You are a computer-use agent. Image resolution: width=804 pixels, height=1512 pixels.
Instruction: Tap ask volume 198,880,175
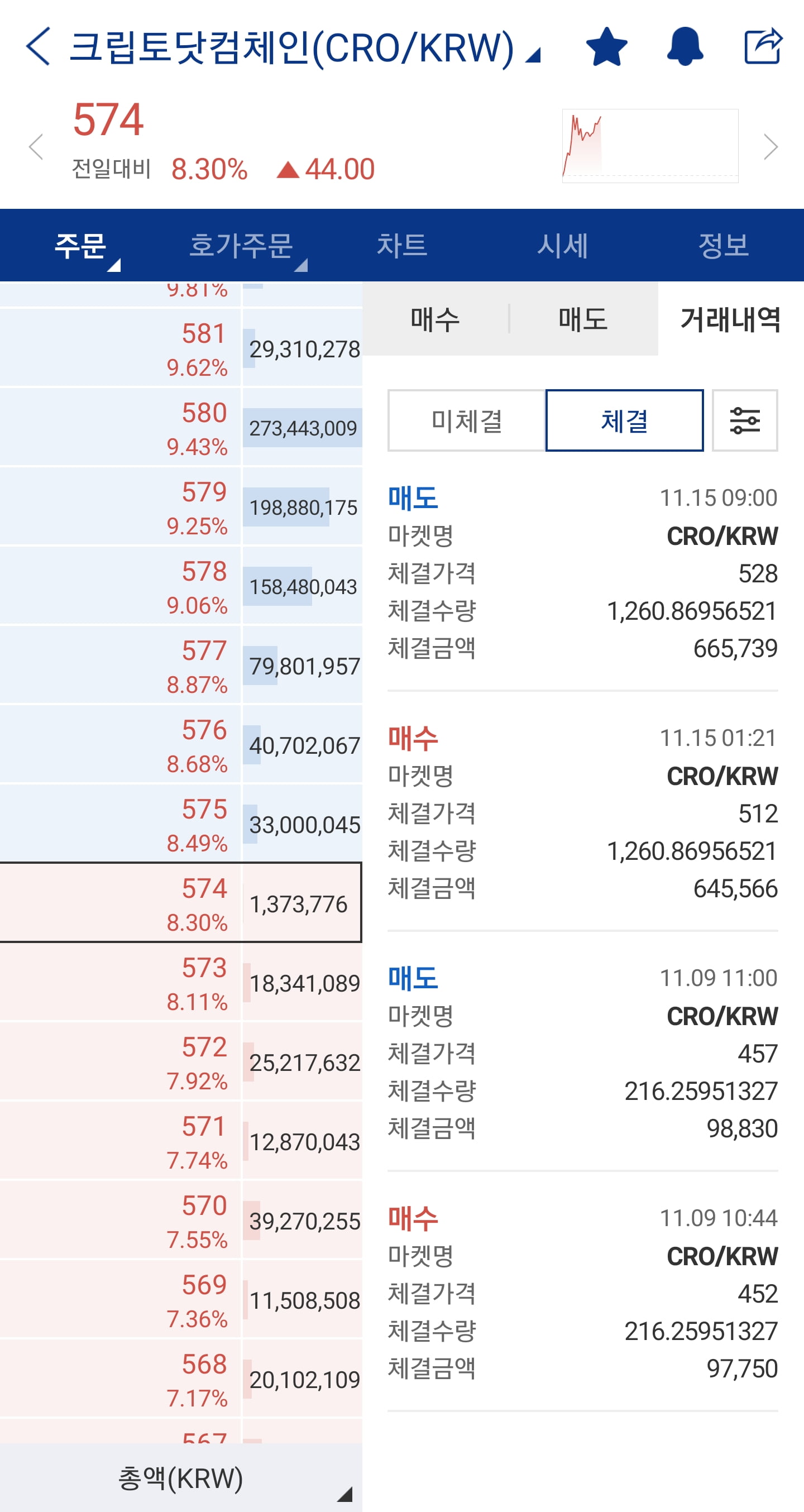(303, 507)
